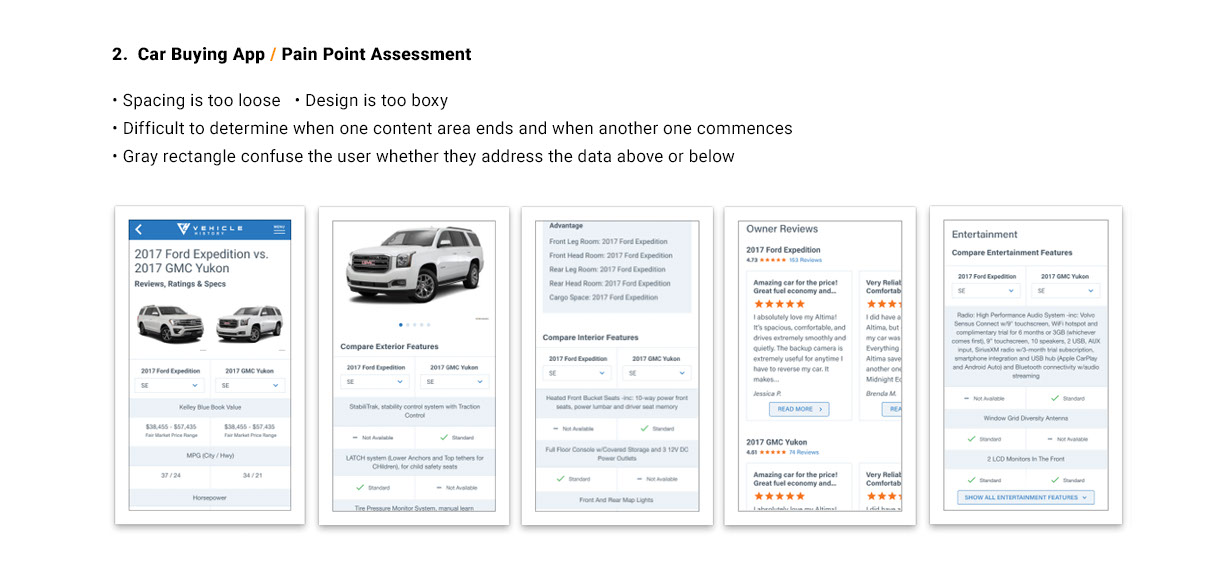Click the Ford Expedition car thumbnail in first screen

point(168,323)
